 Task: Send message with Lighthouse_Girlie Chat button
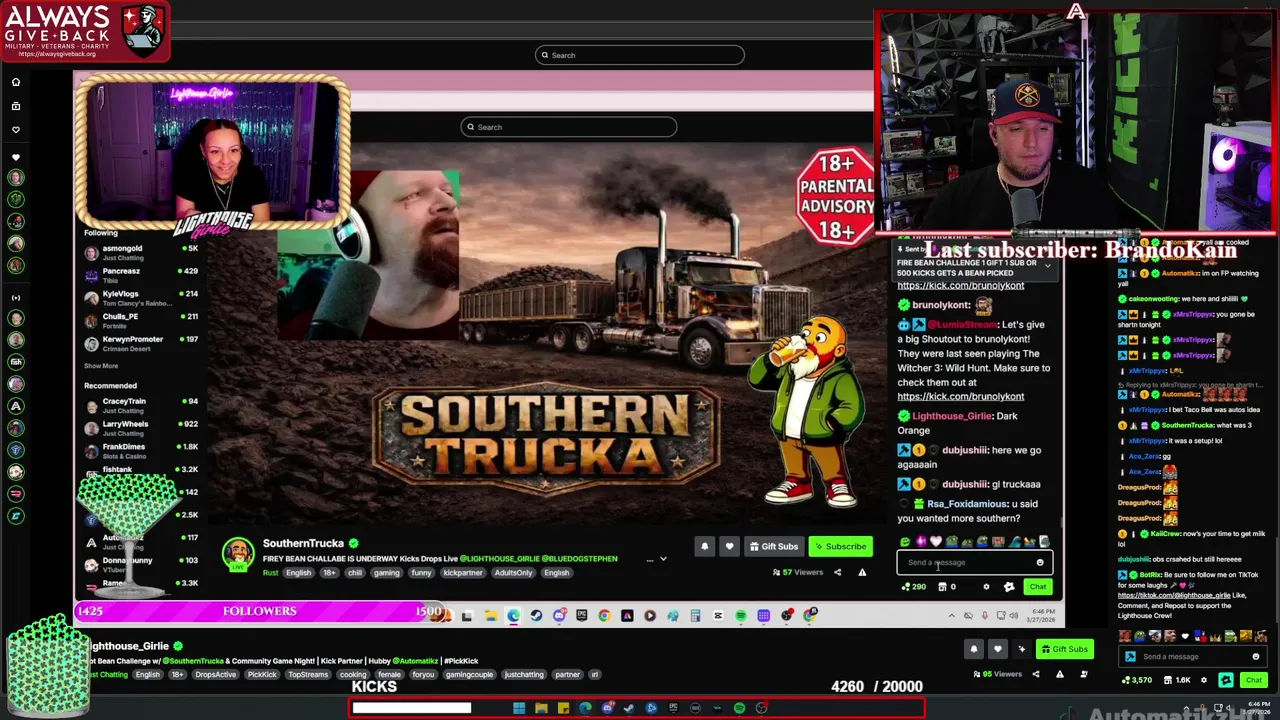coord(1254,680)
